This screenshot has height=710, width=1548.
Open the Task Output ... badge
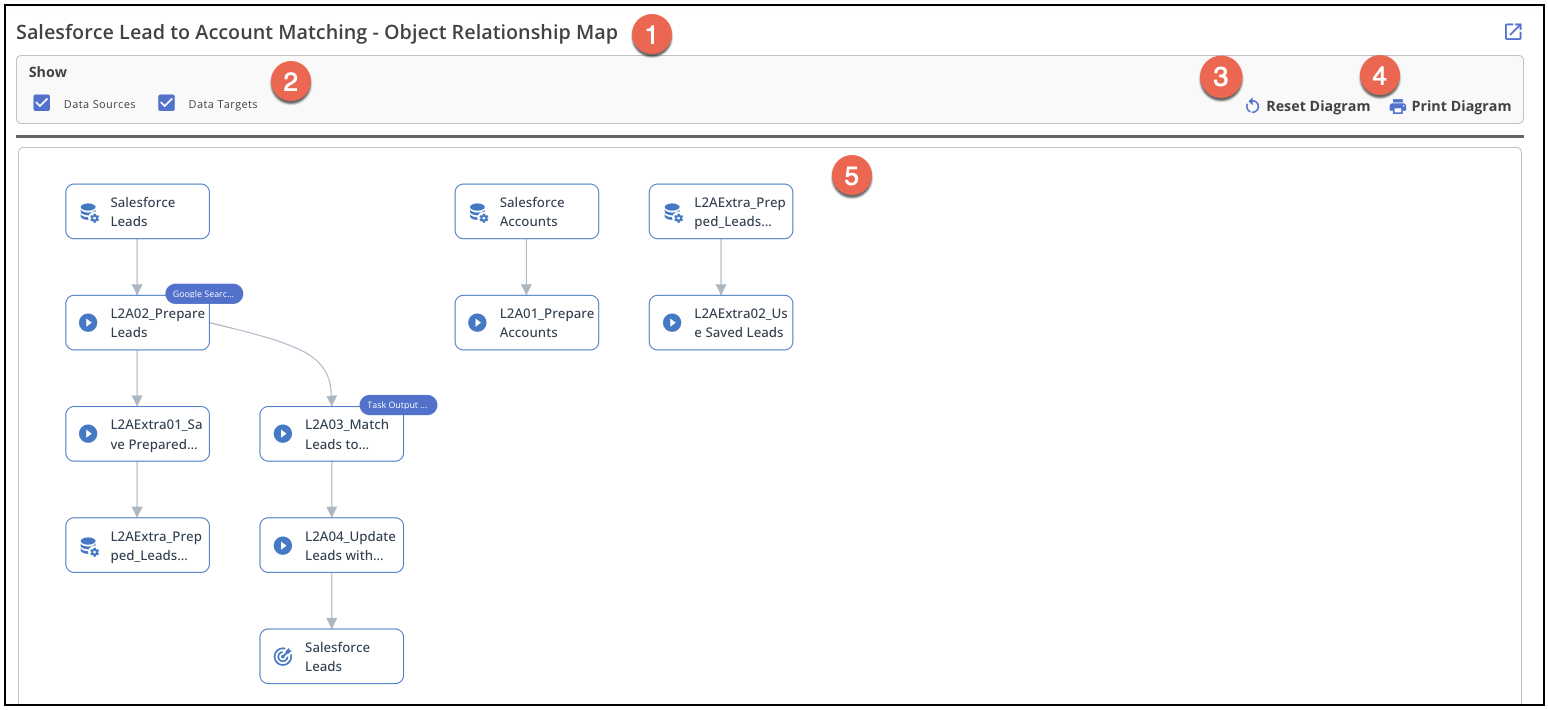click(x=399, y=405)
